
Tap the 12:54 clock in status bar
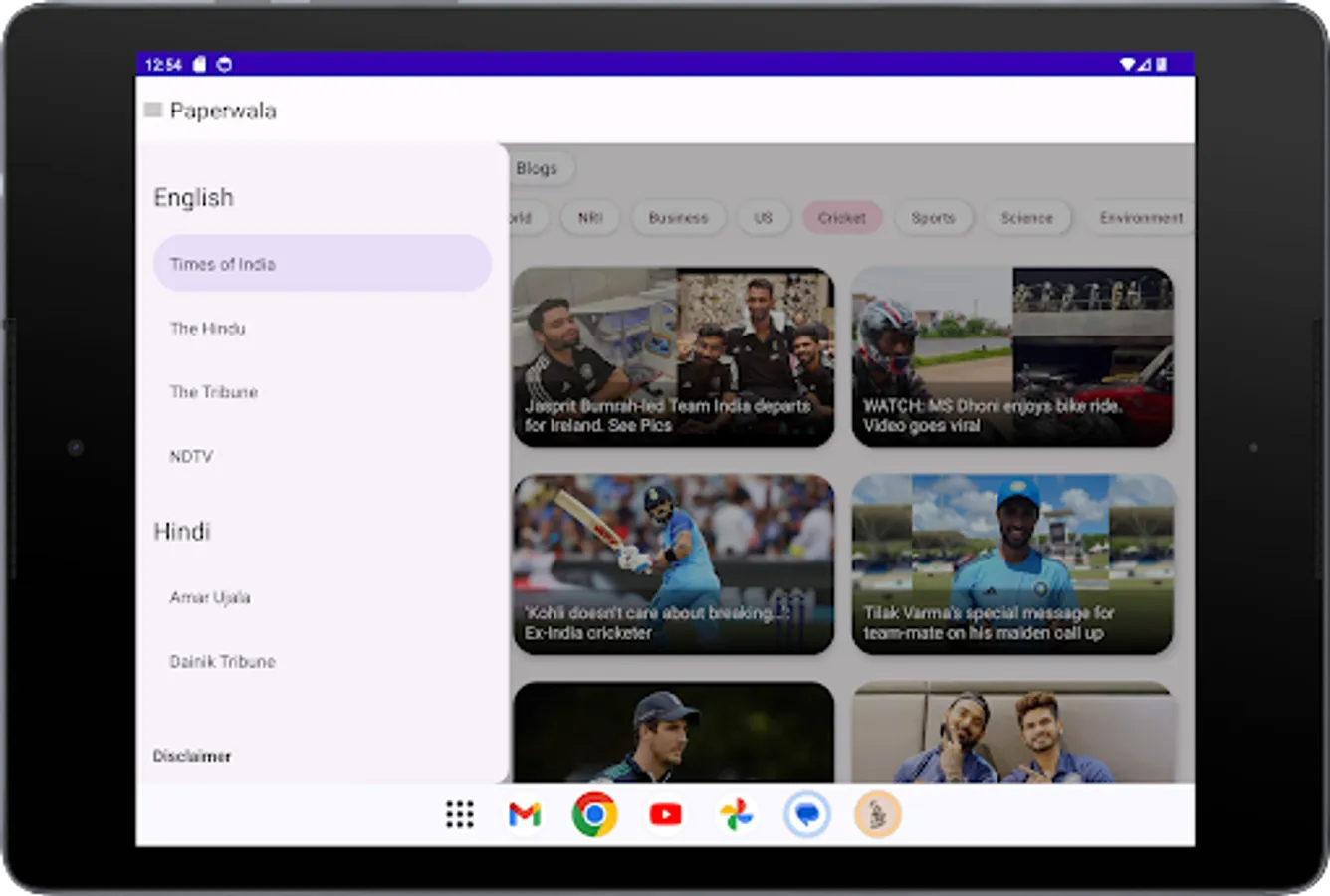coord(163,64)
